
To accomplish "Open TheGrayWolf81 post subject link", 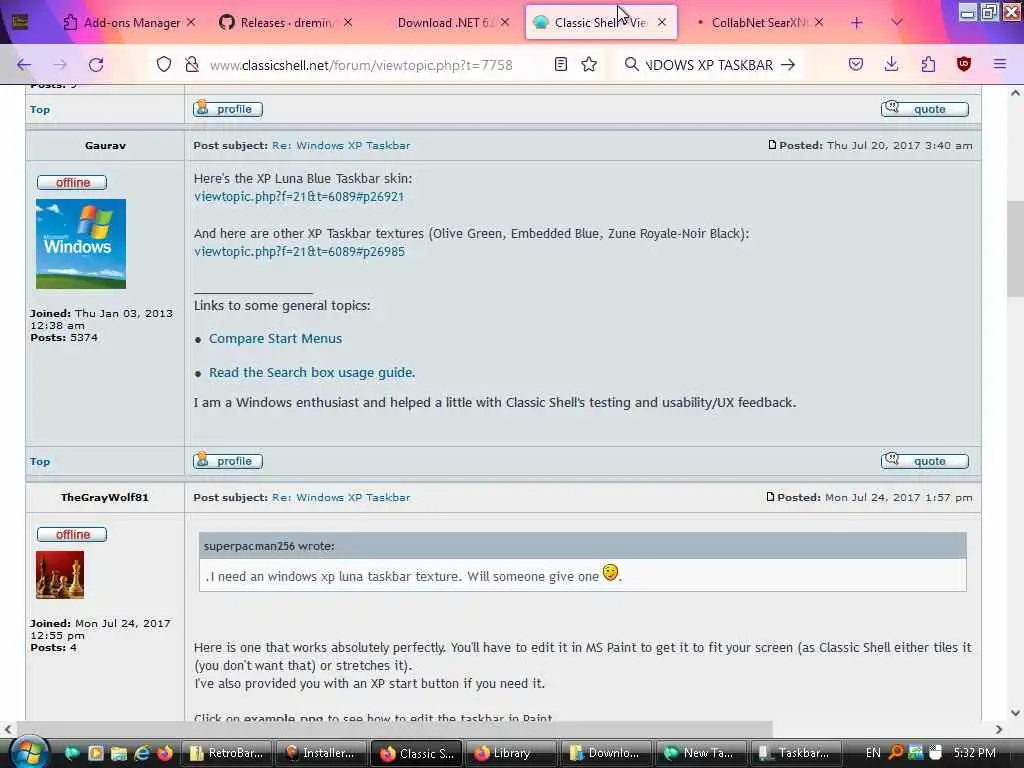I will [x=341, y=498].
